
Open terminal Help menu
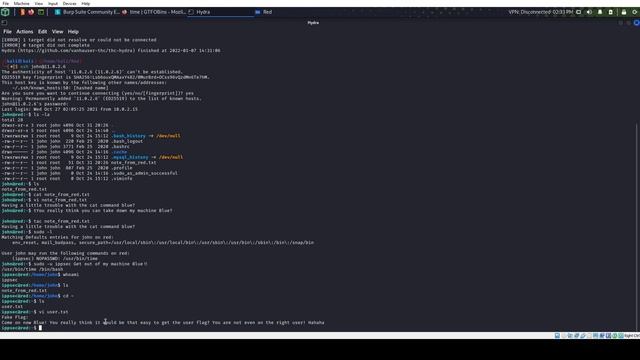click(x=73, y=31)
